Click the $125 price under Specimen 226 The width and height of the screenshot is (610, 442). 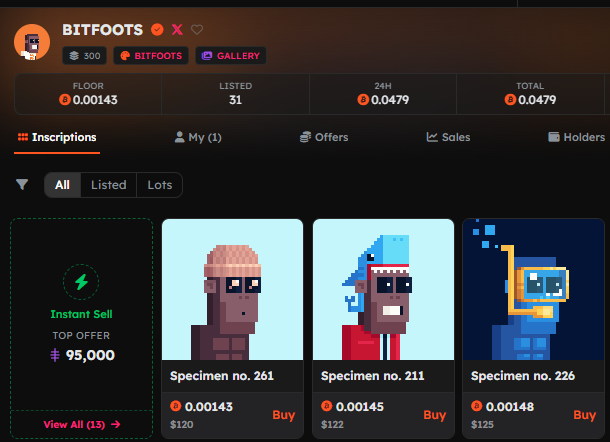point(482,424)
